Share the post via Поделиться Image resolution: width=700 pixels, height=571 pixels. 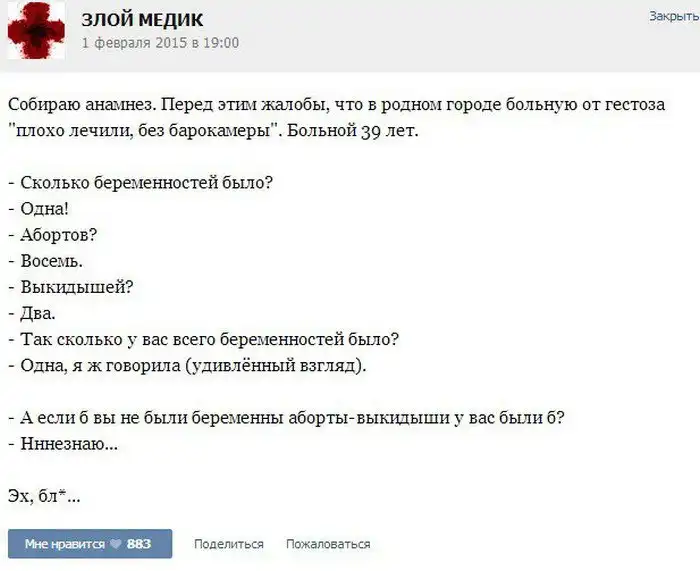tap(229, 544)
